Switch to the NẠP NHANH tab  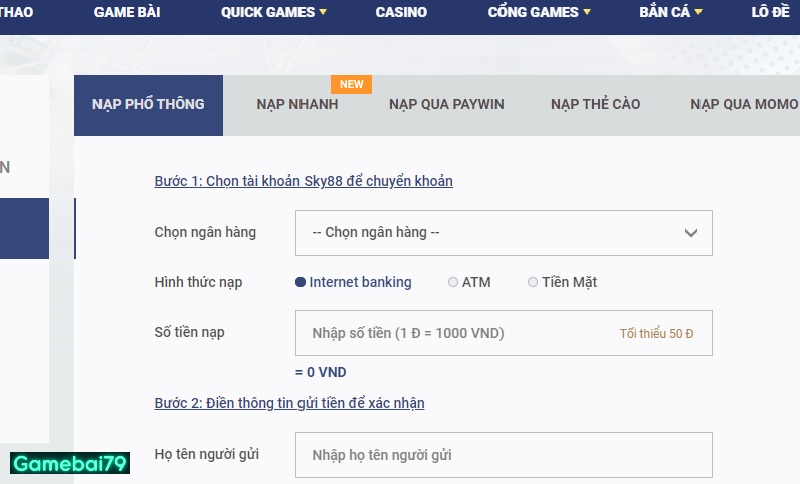point(297,105)
